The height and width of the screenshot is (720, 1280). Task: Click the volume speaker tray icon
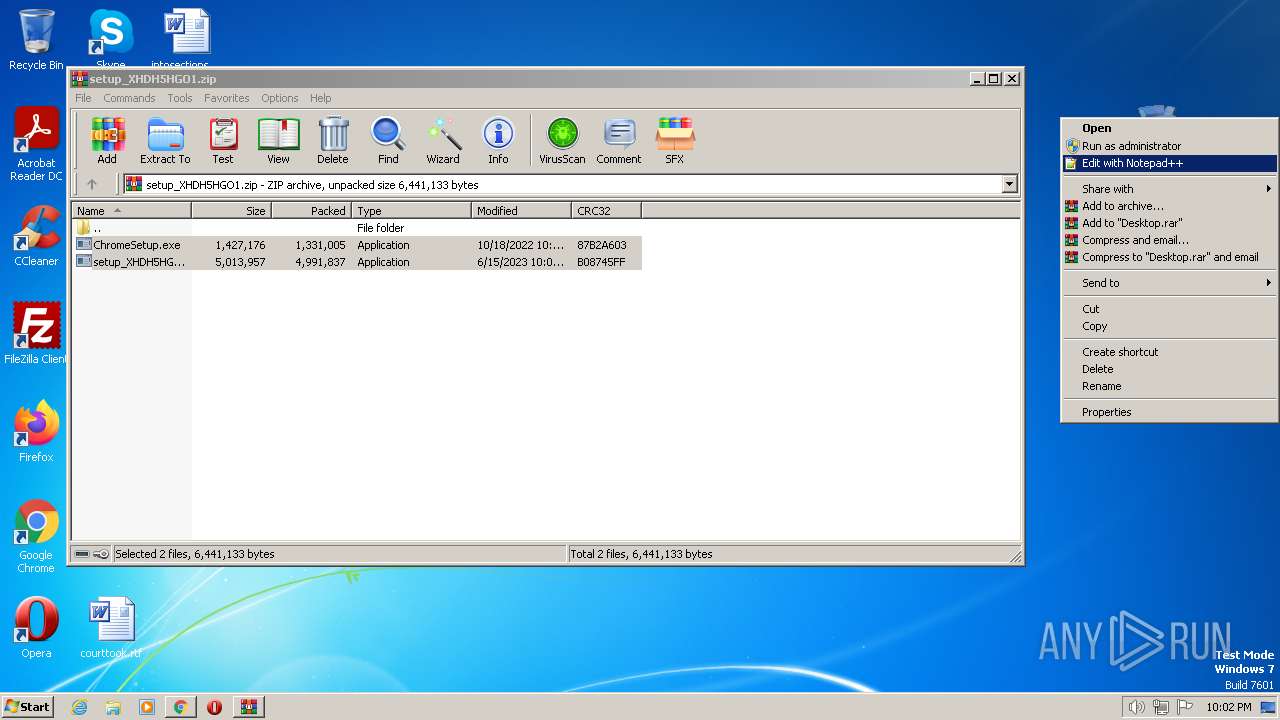click(x=1136, y=707)
